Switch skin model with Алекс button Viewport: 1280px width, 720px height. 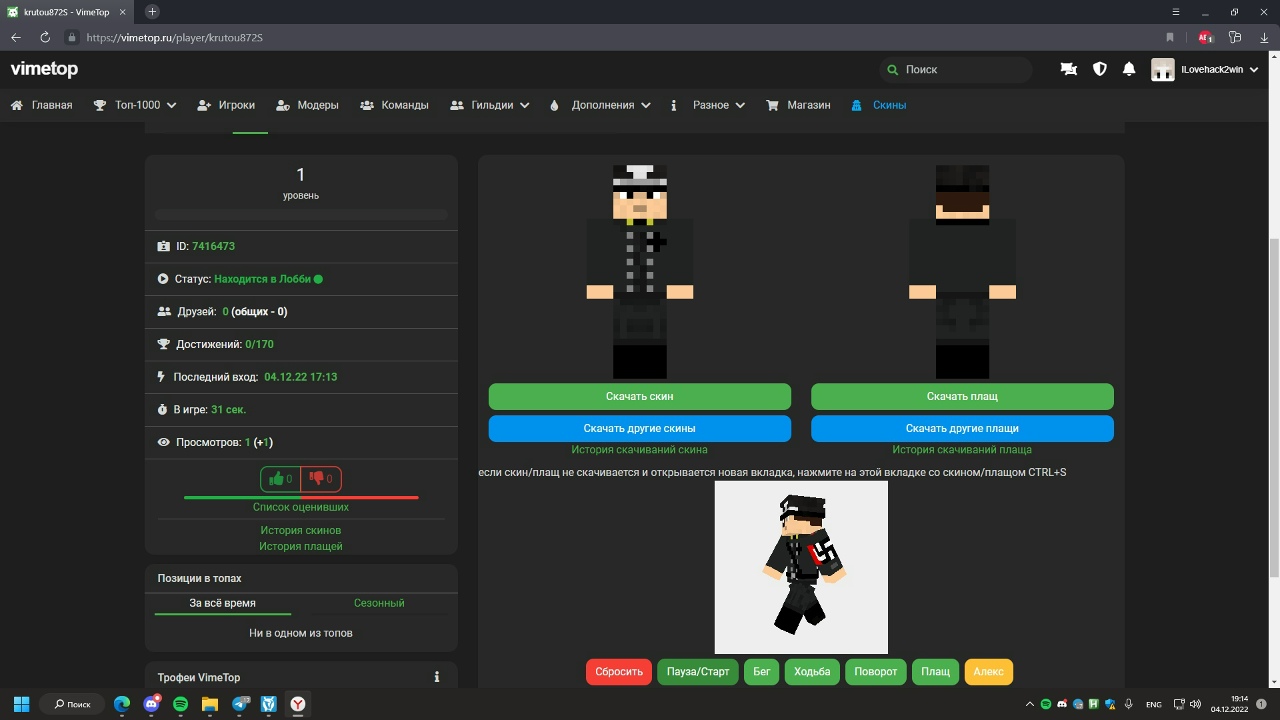point(988,671)
